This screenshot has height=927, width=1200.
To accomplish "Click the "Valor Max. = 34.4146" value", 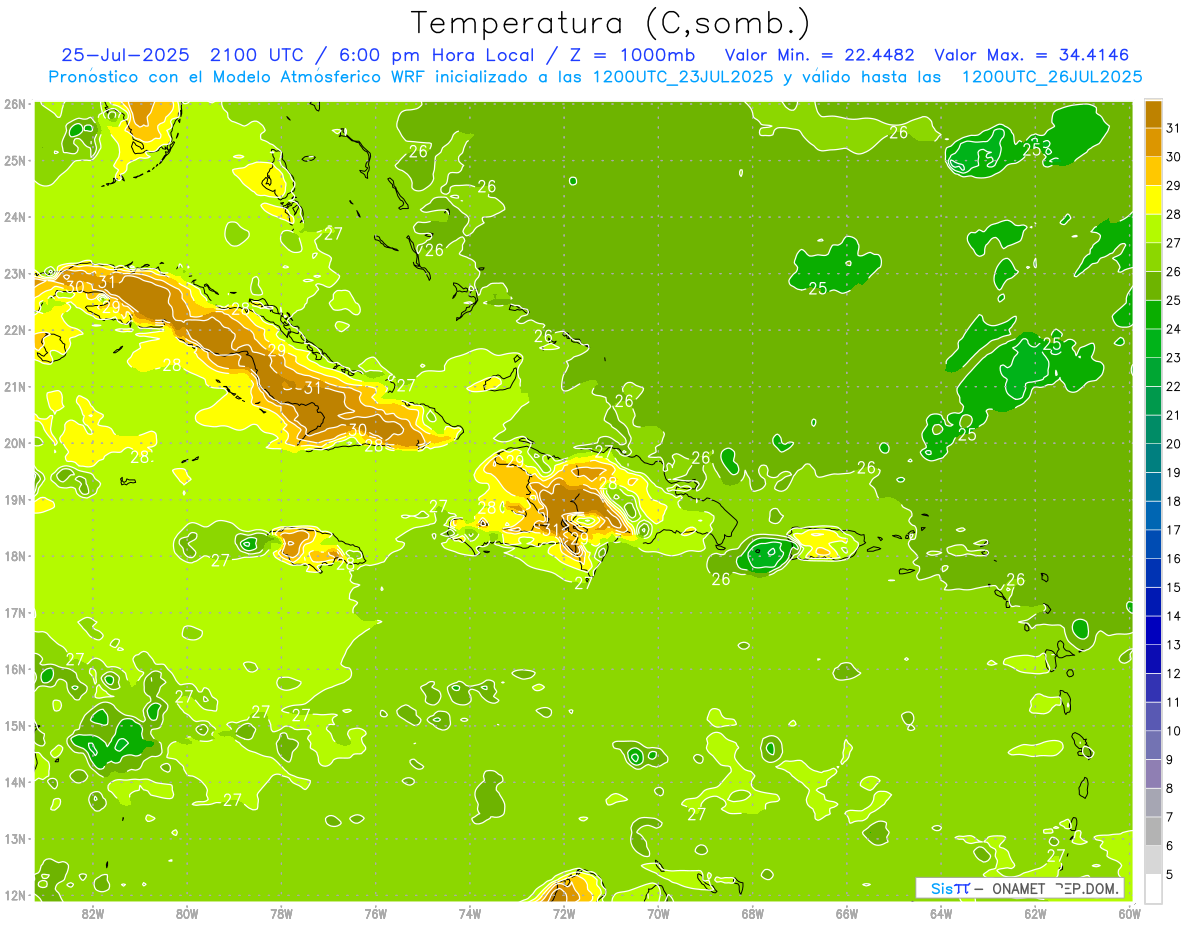I will [x=1031, y=55].
